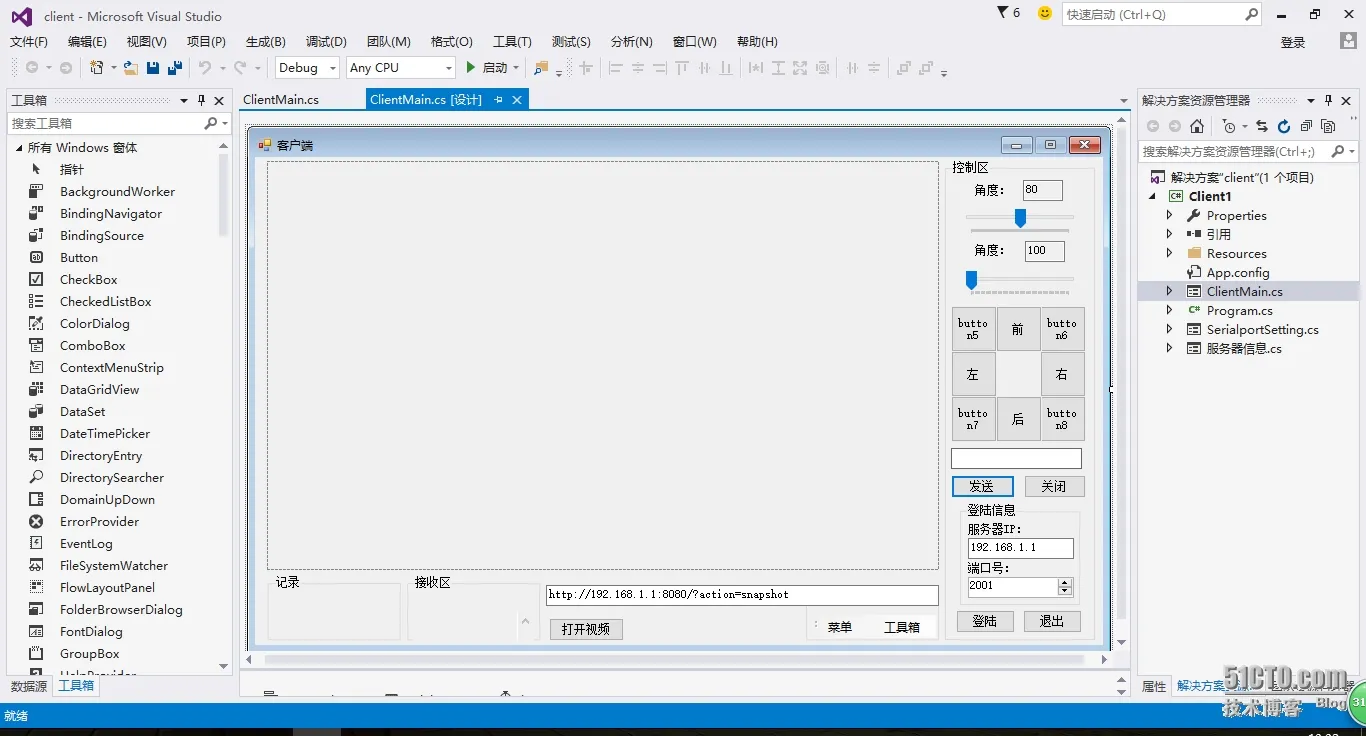
Task: Expand the Resources folder node
Action: click(x=1169, y=253)
